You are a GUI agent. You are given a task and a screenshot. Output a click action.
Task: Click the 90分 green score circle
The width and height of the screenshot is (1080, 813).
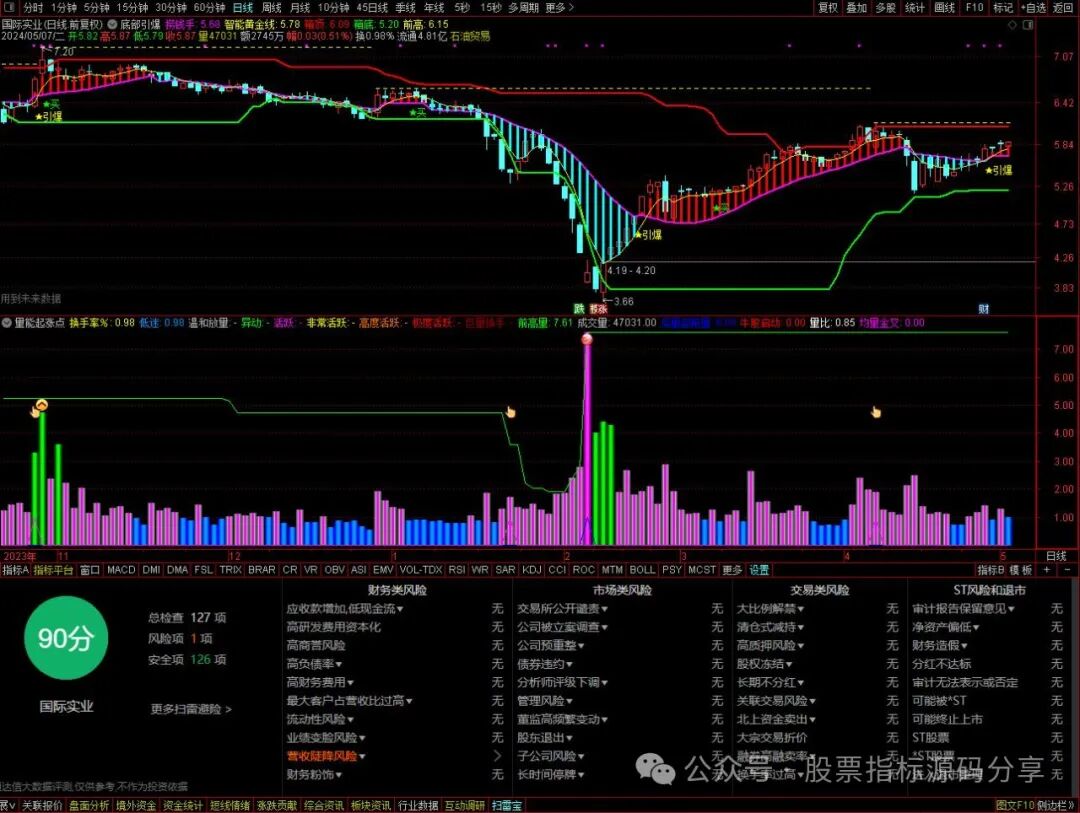(x=65, y=638)
